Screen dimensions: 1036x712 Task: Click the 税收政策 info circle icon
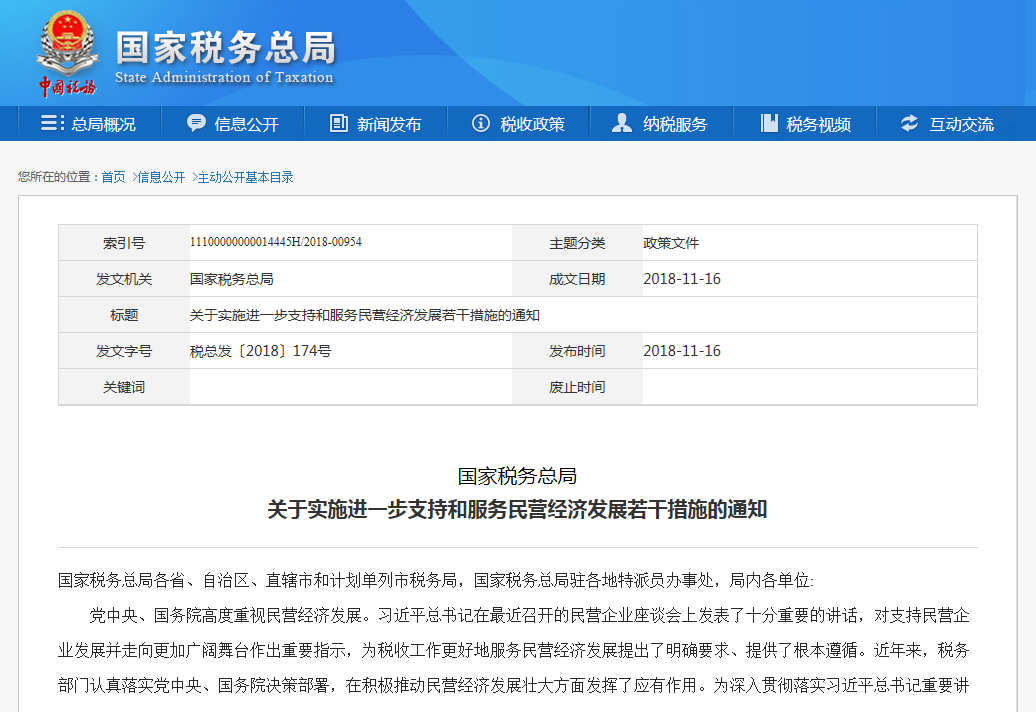click(481, 123)
